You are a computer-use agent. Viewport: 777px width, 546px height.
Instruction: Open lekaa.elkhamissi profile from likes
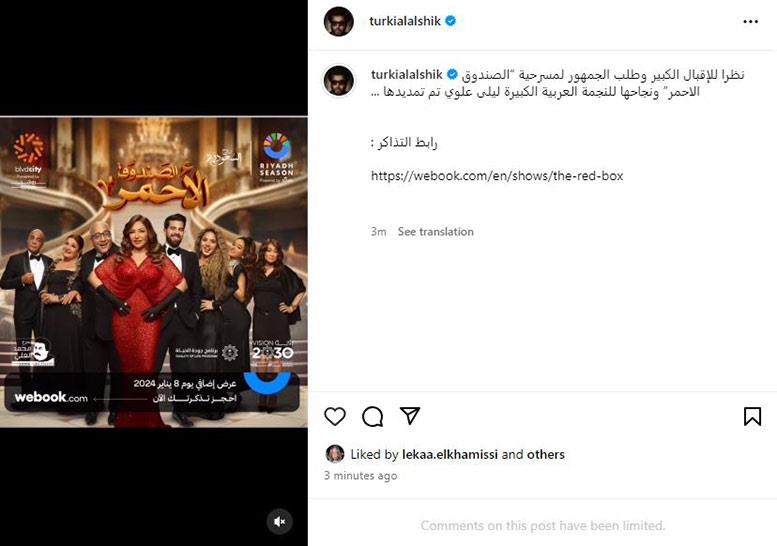(x=449, y=454)
